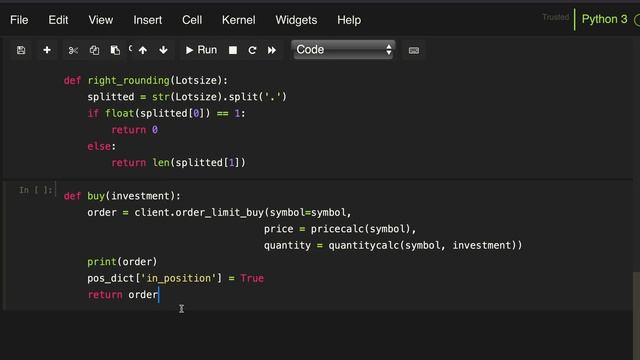The height and width of the screenshot is (360, 640).
Task: Open the Kernel menu
Action: click(238, 20)
